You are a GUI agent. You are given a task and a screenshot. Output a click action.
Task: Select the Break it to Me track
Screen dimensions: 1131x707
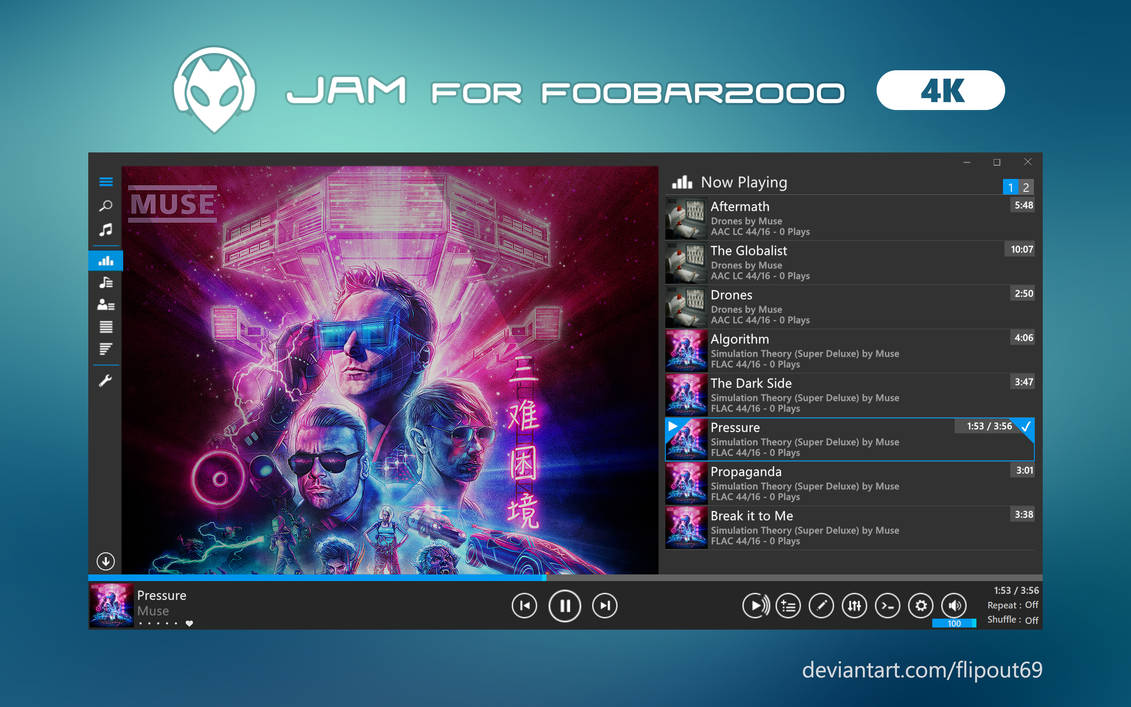pyautogui.click(x=850, y=527)
